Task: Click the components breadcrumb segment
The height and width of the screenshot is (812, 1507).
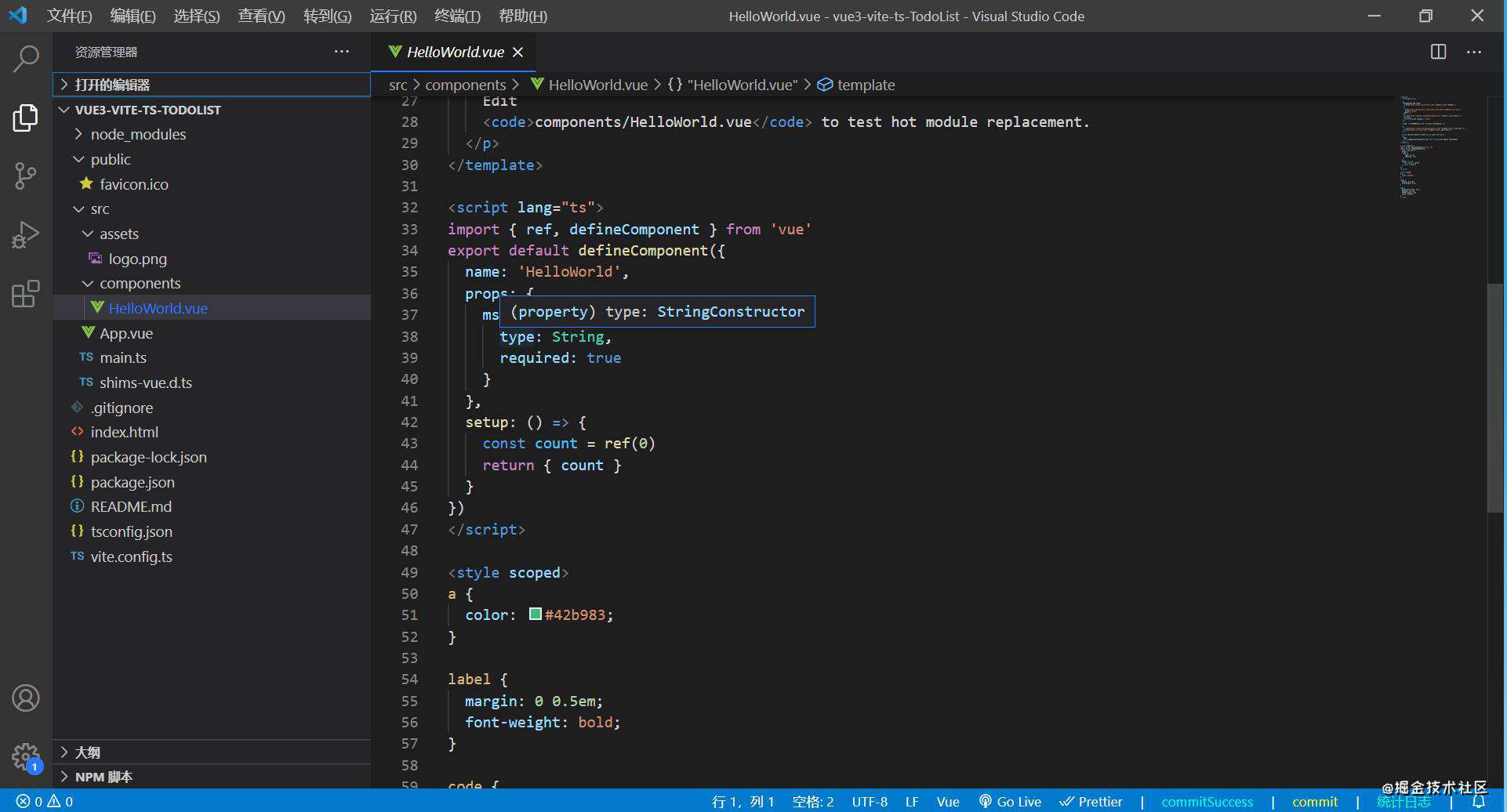Action: [x=465, y=85]
